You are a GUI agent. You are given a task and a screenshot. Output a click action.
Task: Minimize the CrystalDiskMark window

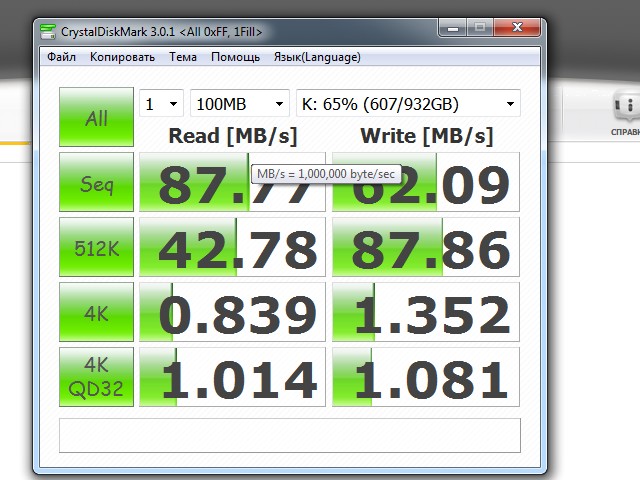[453, 28]
